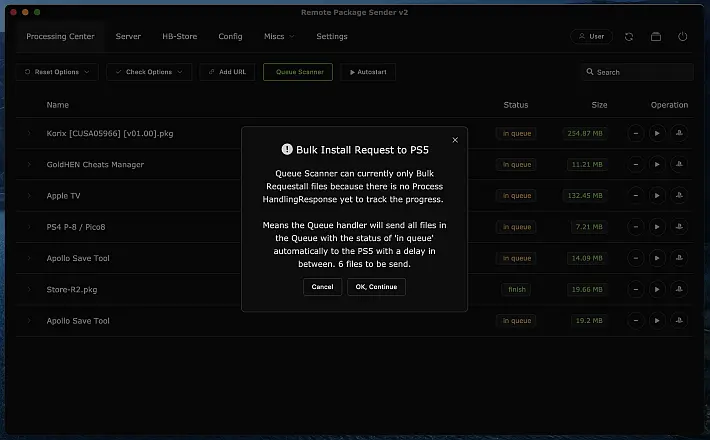Click play icon on 19.2 MB Apollo Save Tool row
This screenshot has width=710, height=440.
pos(657,320)
